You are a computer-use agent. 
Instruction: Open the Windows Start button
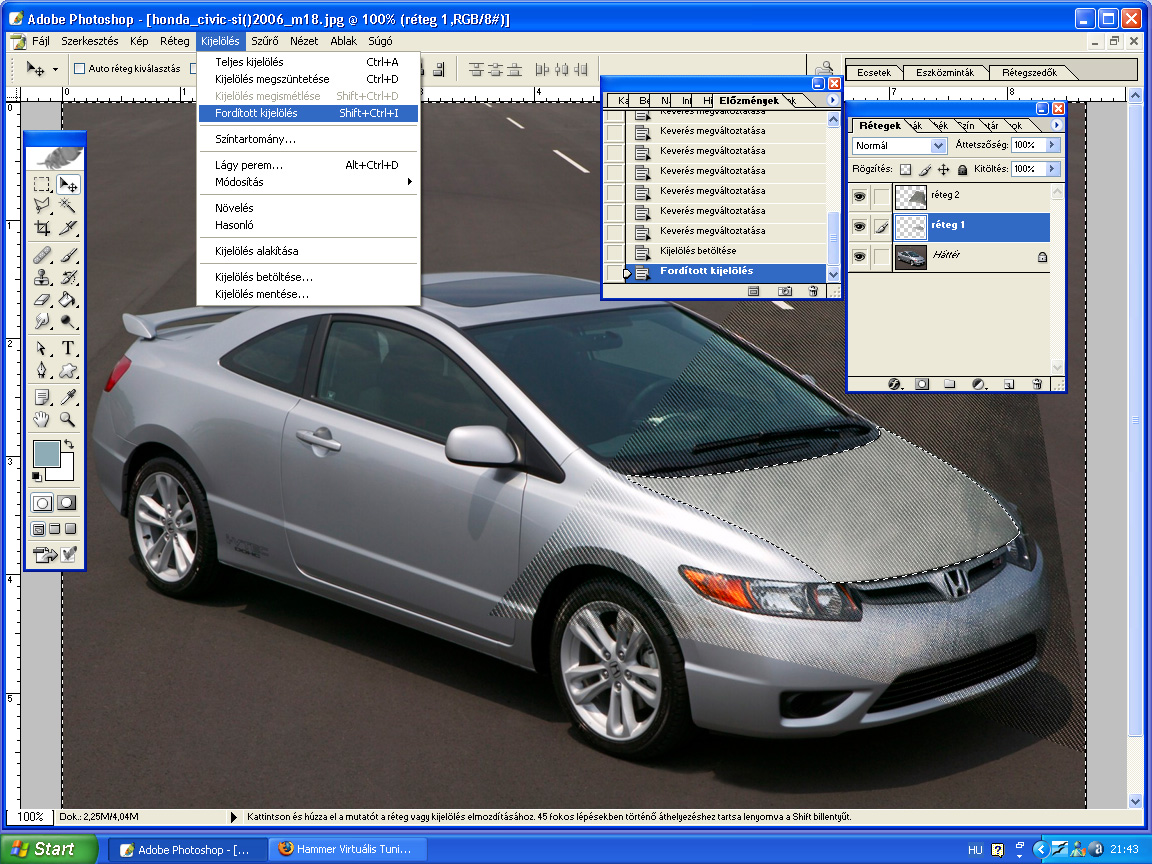point(48,849)
